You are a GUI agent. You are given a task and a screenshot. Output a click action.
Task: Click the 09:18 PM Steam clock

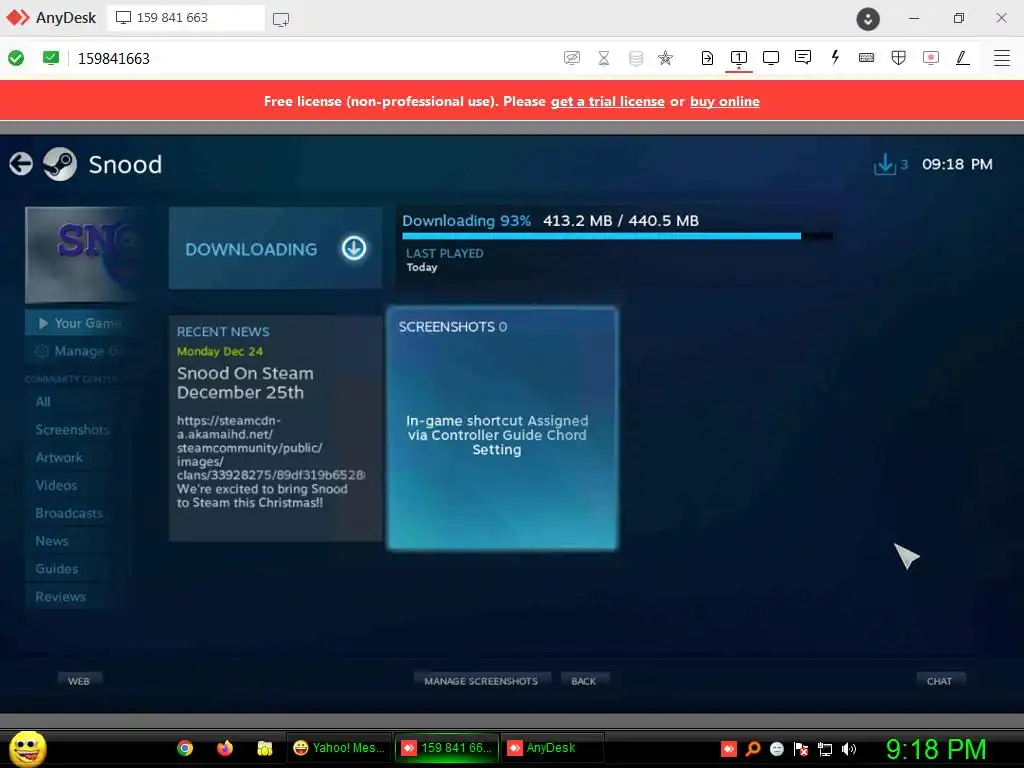pyautogui.click(x=957, y=164)
